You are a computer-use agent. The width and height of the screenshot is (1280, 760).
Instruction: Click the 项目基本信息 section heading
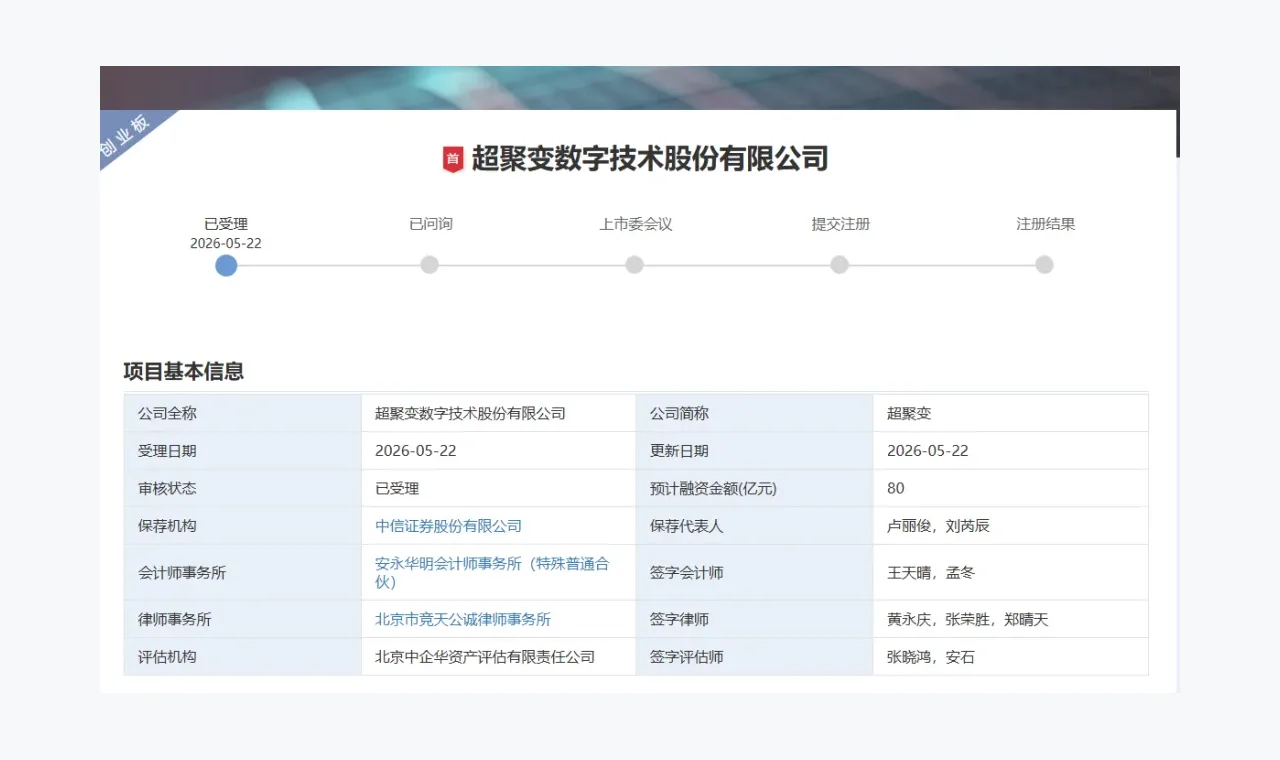[x=183, y=372]
